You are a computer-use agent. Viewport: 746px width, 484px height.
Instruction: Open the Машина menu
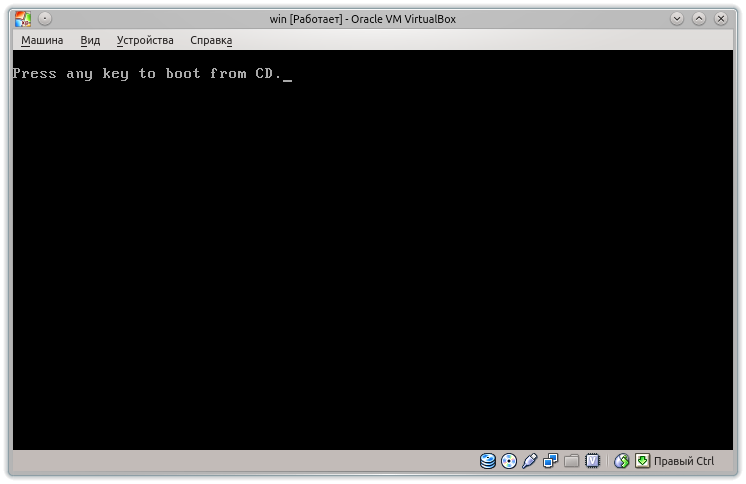click(x=42, y=40)
